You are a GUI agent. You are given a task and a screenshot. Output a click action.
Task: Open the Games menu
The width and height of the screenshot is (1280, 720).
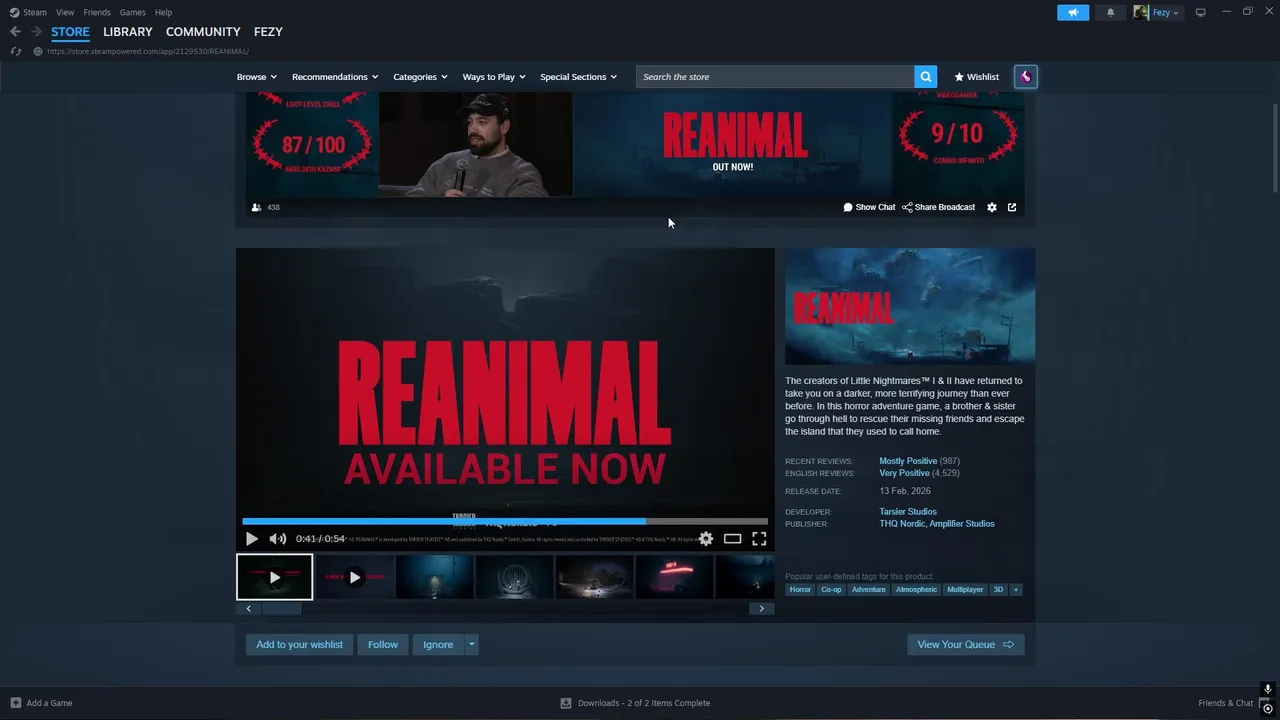[x=132, y=12]
